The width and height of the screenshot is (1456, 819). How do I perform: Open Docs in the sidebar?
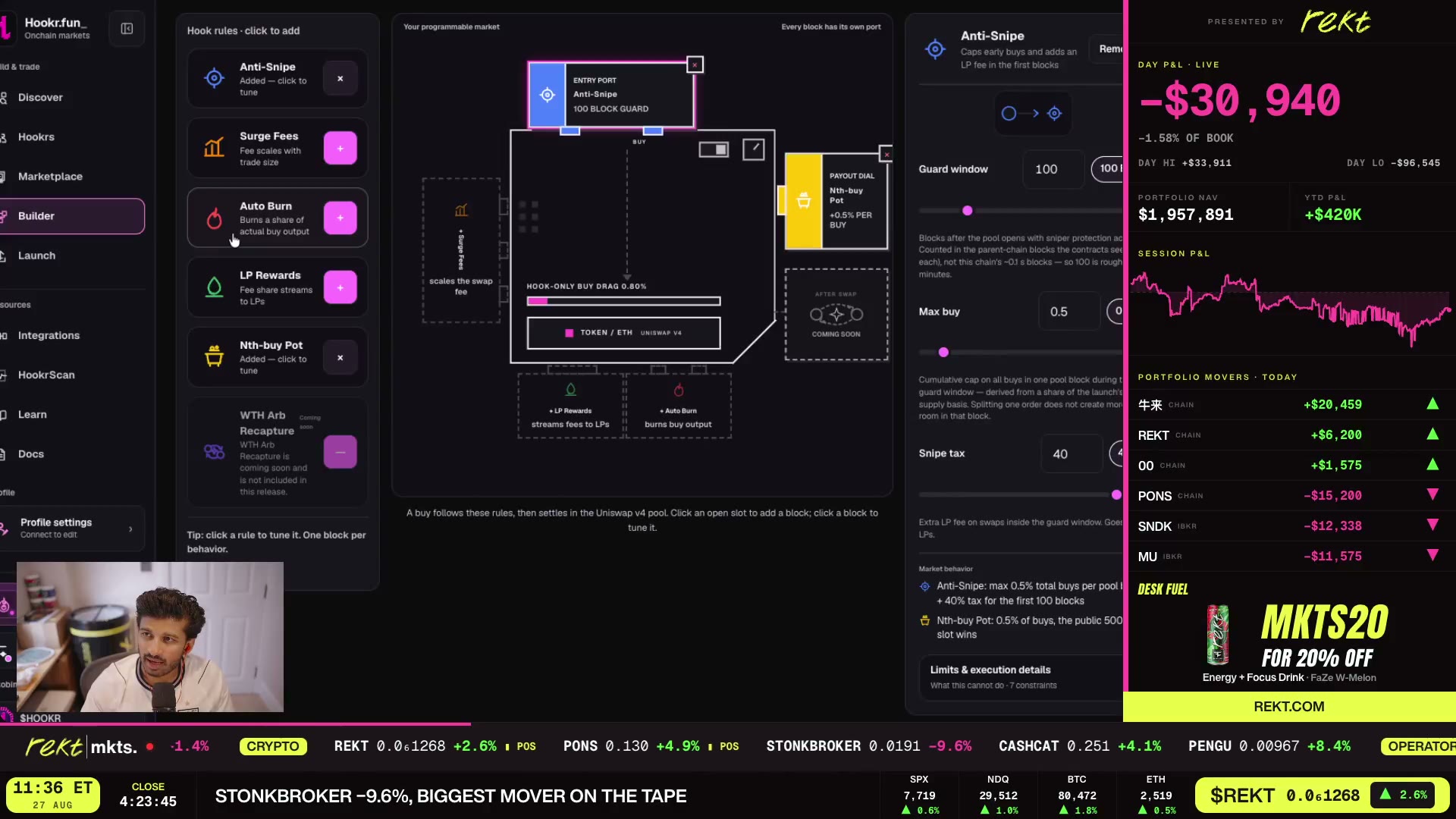(31, 454)
